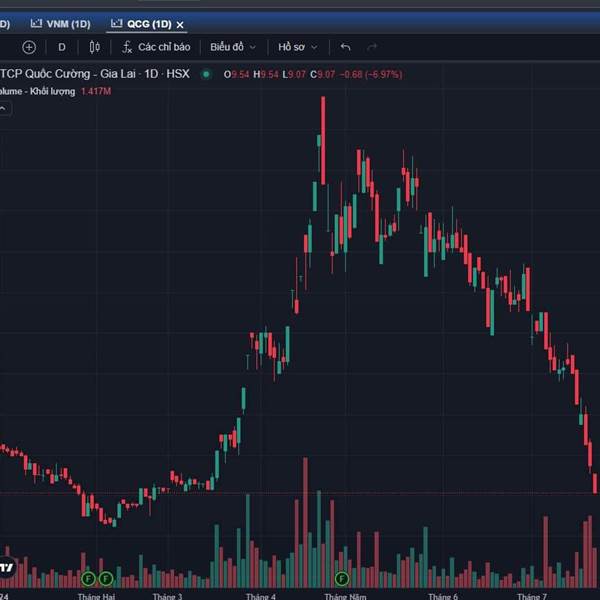Expand the Hồ sơ dropdown
The height and width of the screenshot is (600, 600).
pyautogui.click(x=298, y=47)
